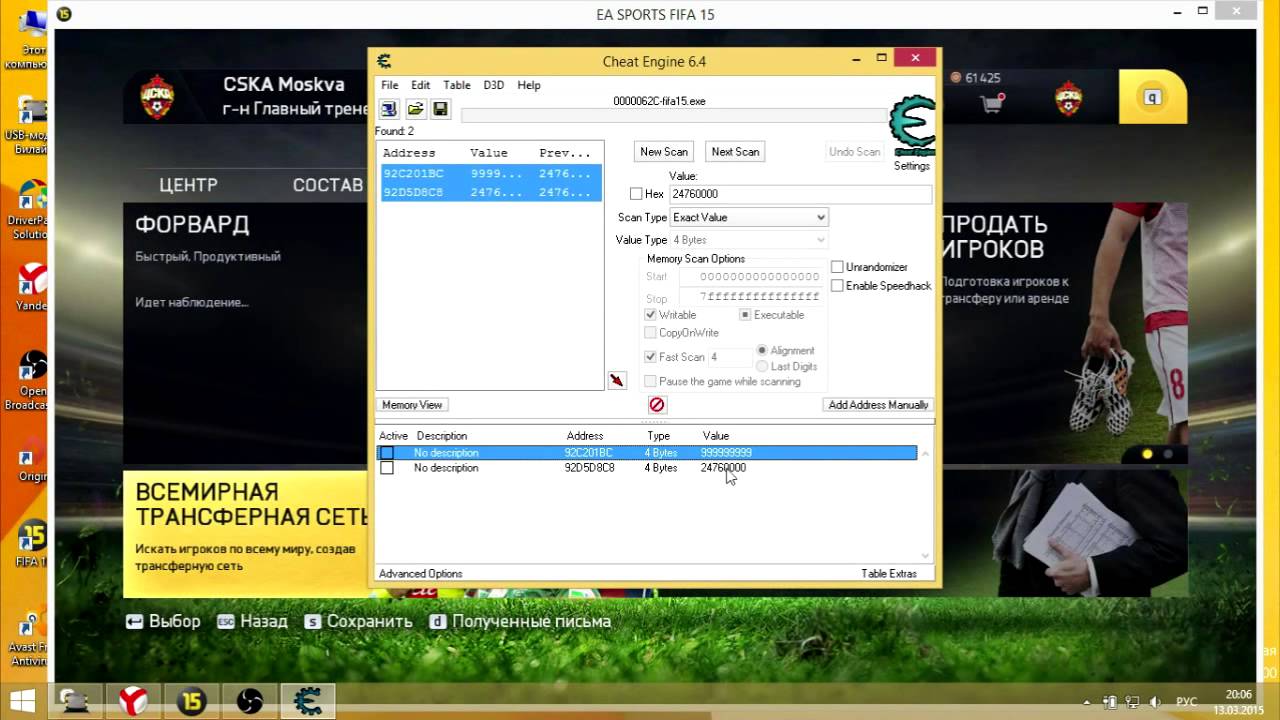This screenshot has height=720, width=1280.
Task: Click the 'Назад' (ESC) hint
Action: point(252,621)
